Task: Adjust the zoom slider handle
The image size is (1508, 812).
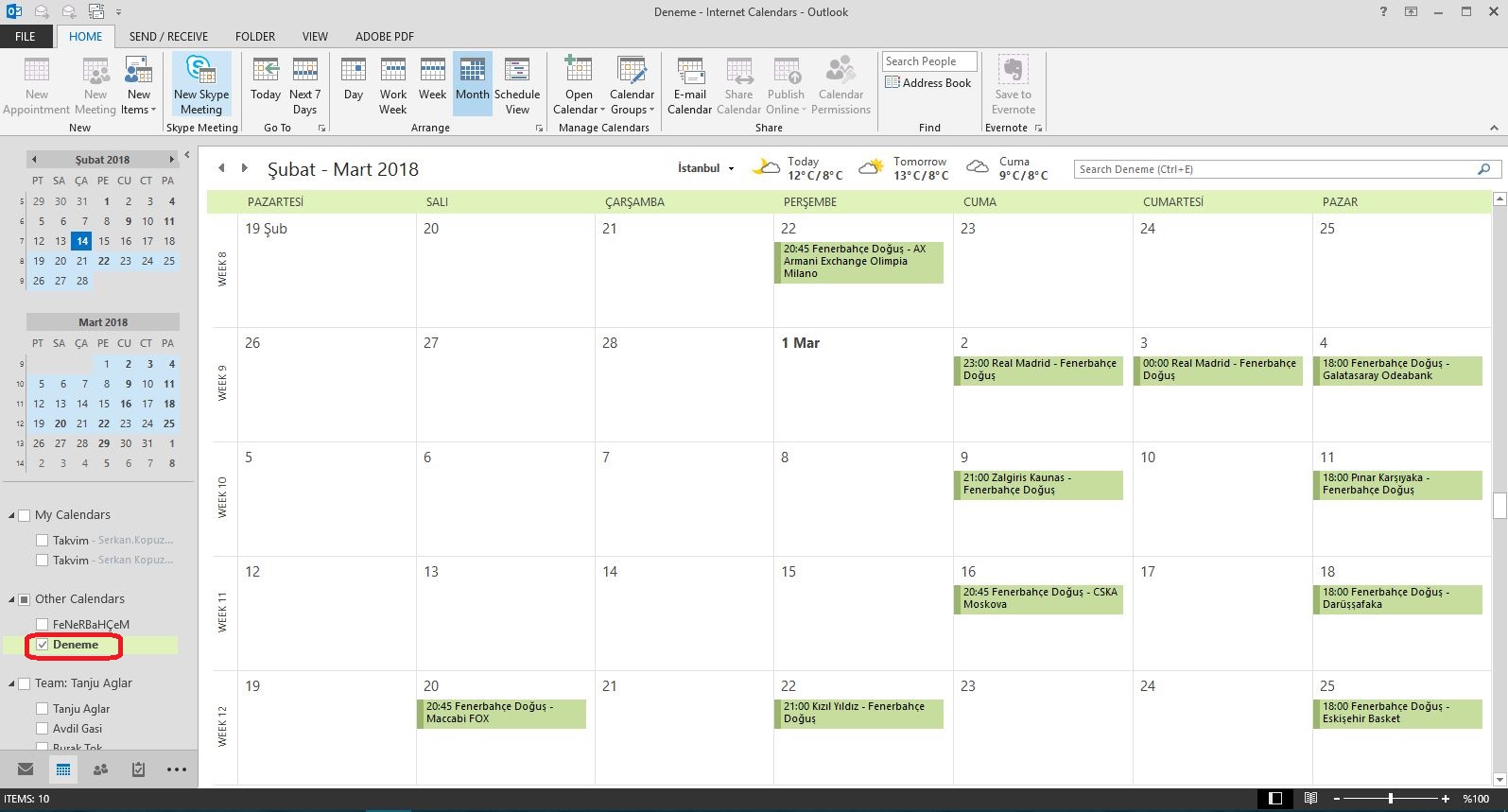Action: 1391,799
